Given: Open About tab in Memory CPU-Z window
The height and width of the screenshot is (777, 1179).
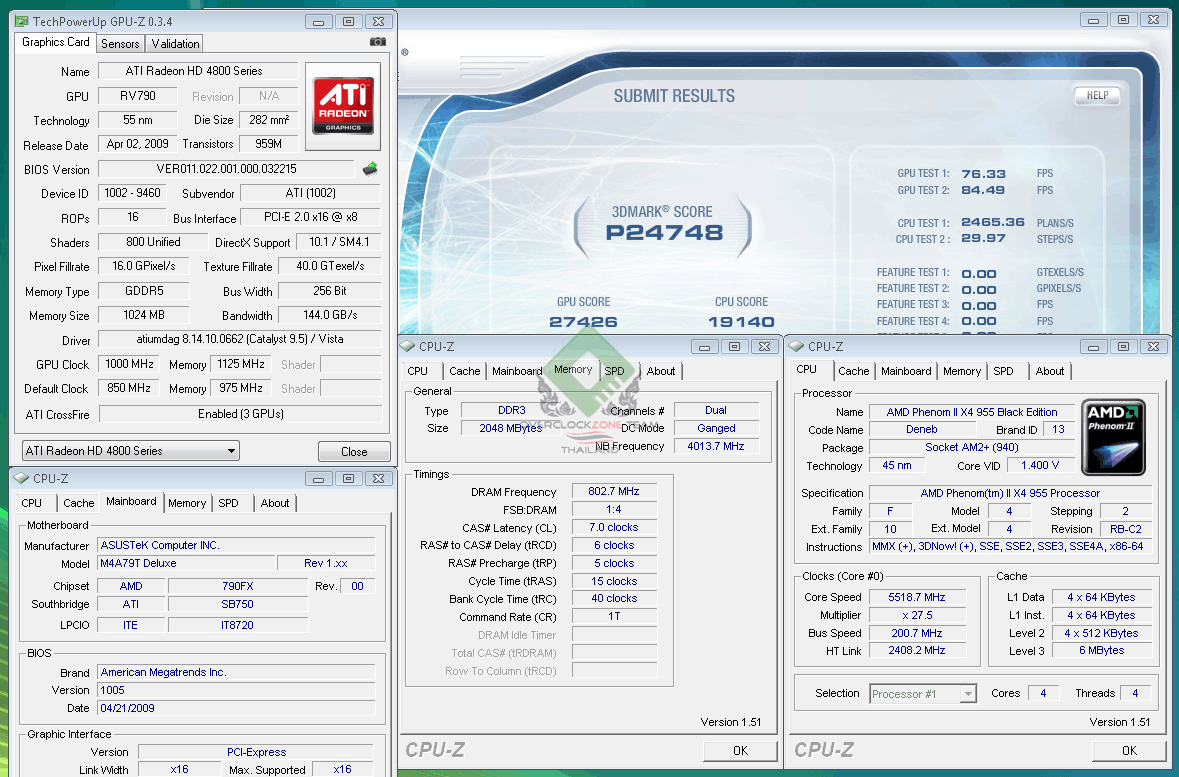Looking at the screenshot, I should tap(661, 371).
